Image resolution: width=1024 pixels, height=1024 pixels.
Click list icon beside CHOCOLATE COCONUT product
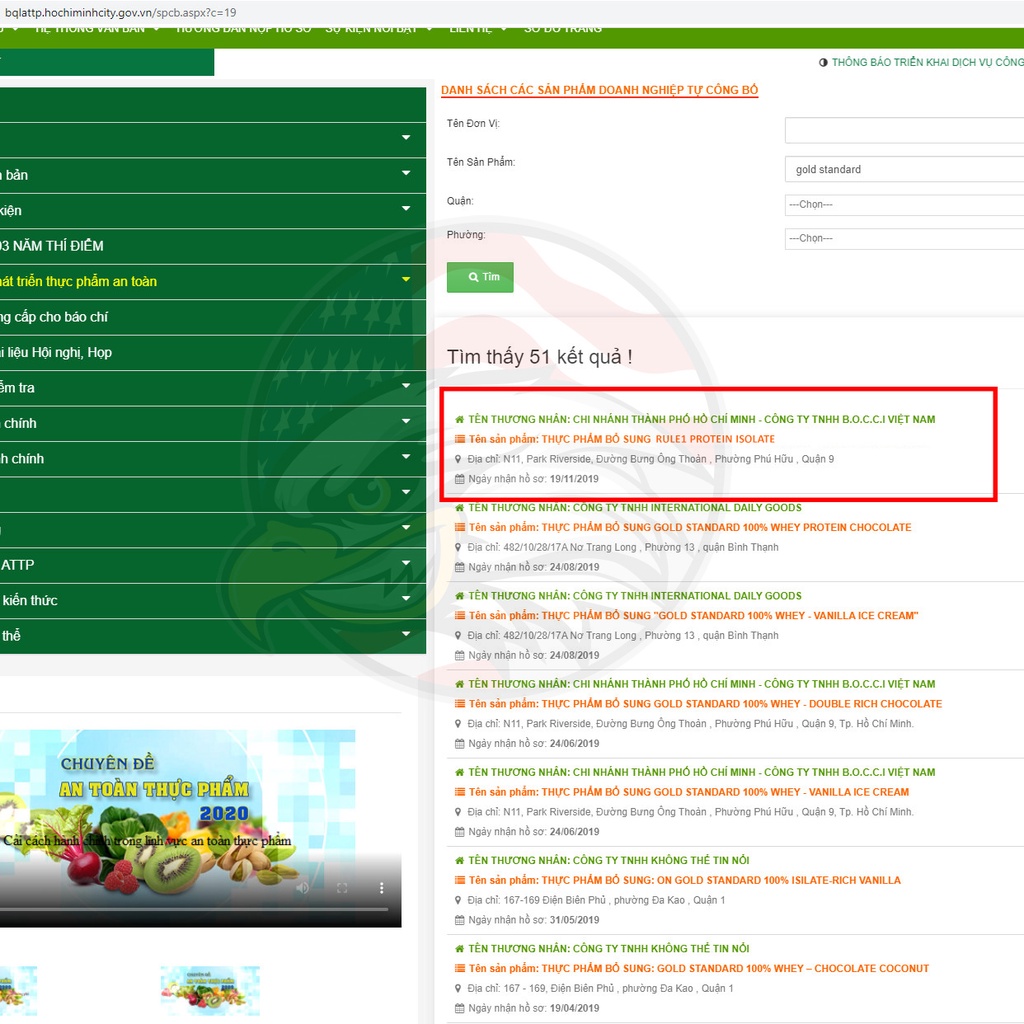point(460,968)
